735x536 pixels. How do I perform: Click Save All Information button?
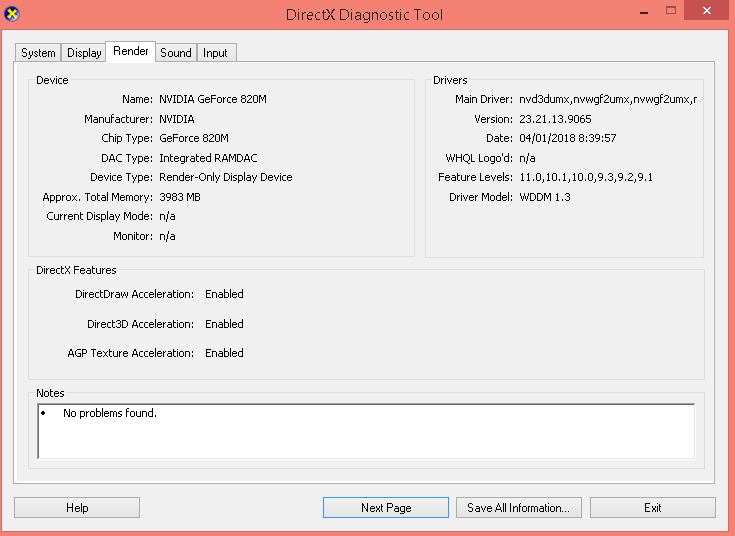point(518,507)
